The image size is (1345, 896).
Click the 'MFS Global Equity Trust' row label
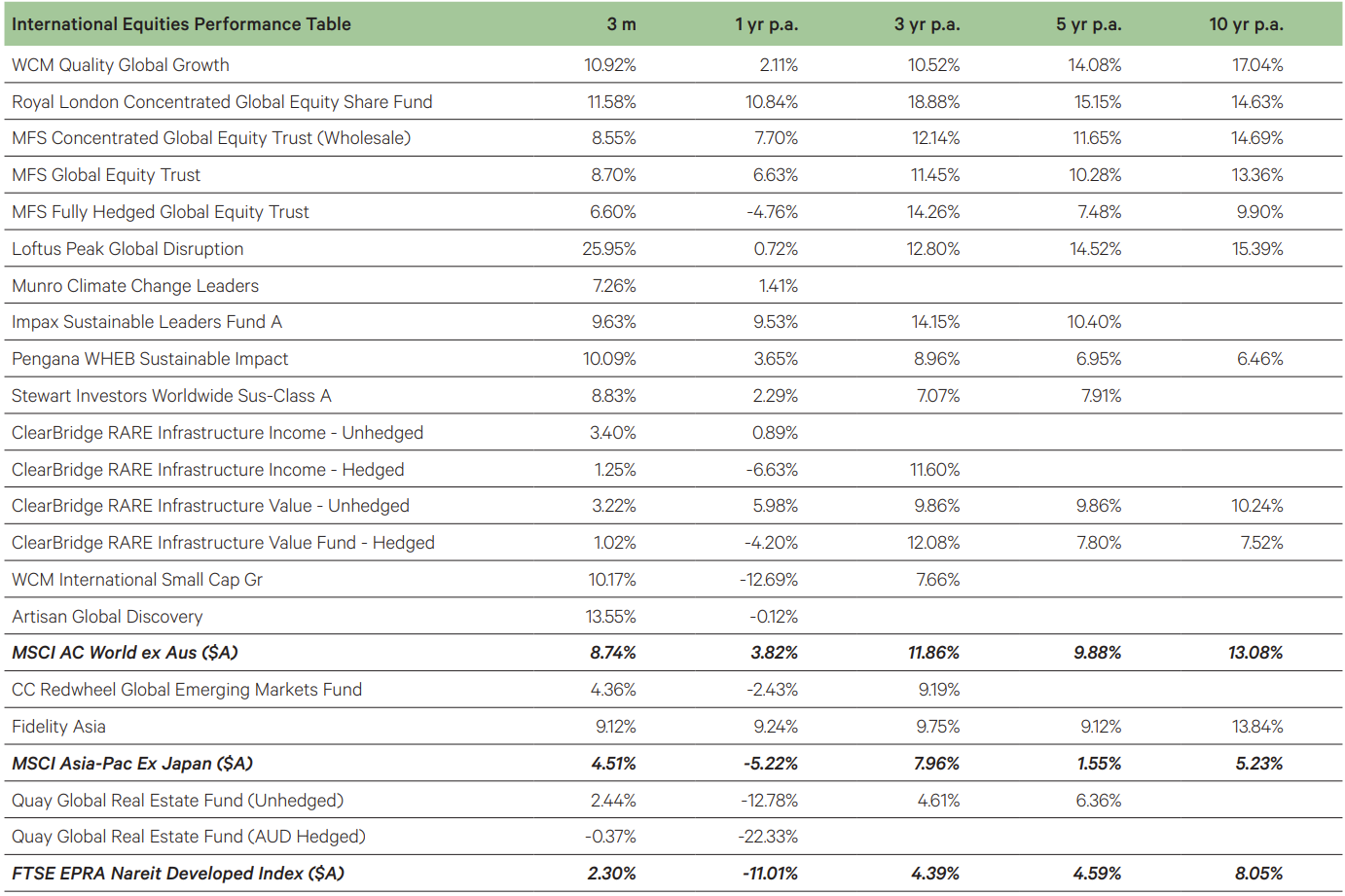pyautogui.click(x=106, y=175)
